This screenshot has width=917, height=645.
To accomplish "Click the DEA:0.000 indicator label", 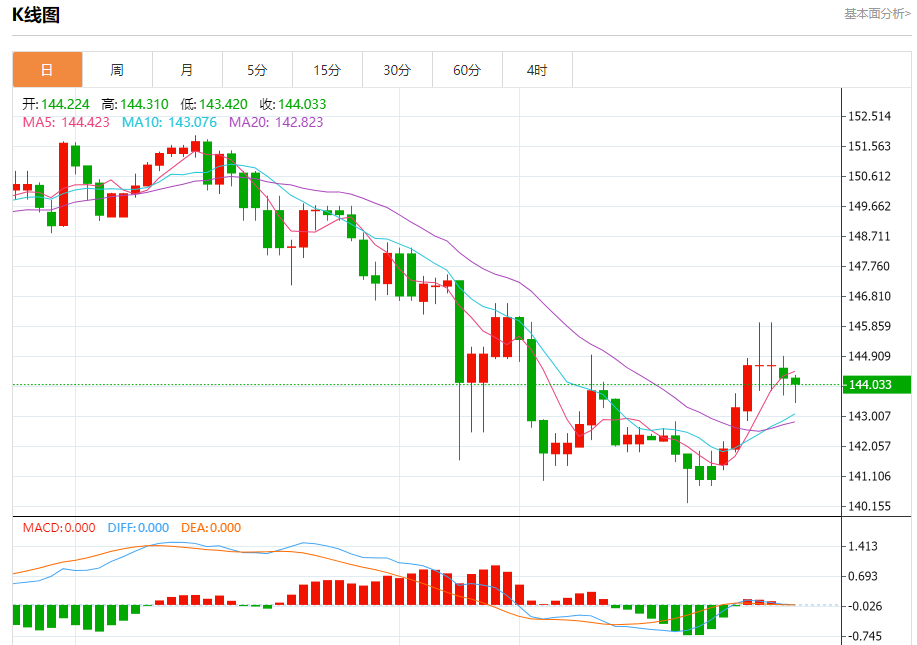I will coord(211,527).
